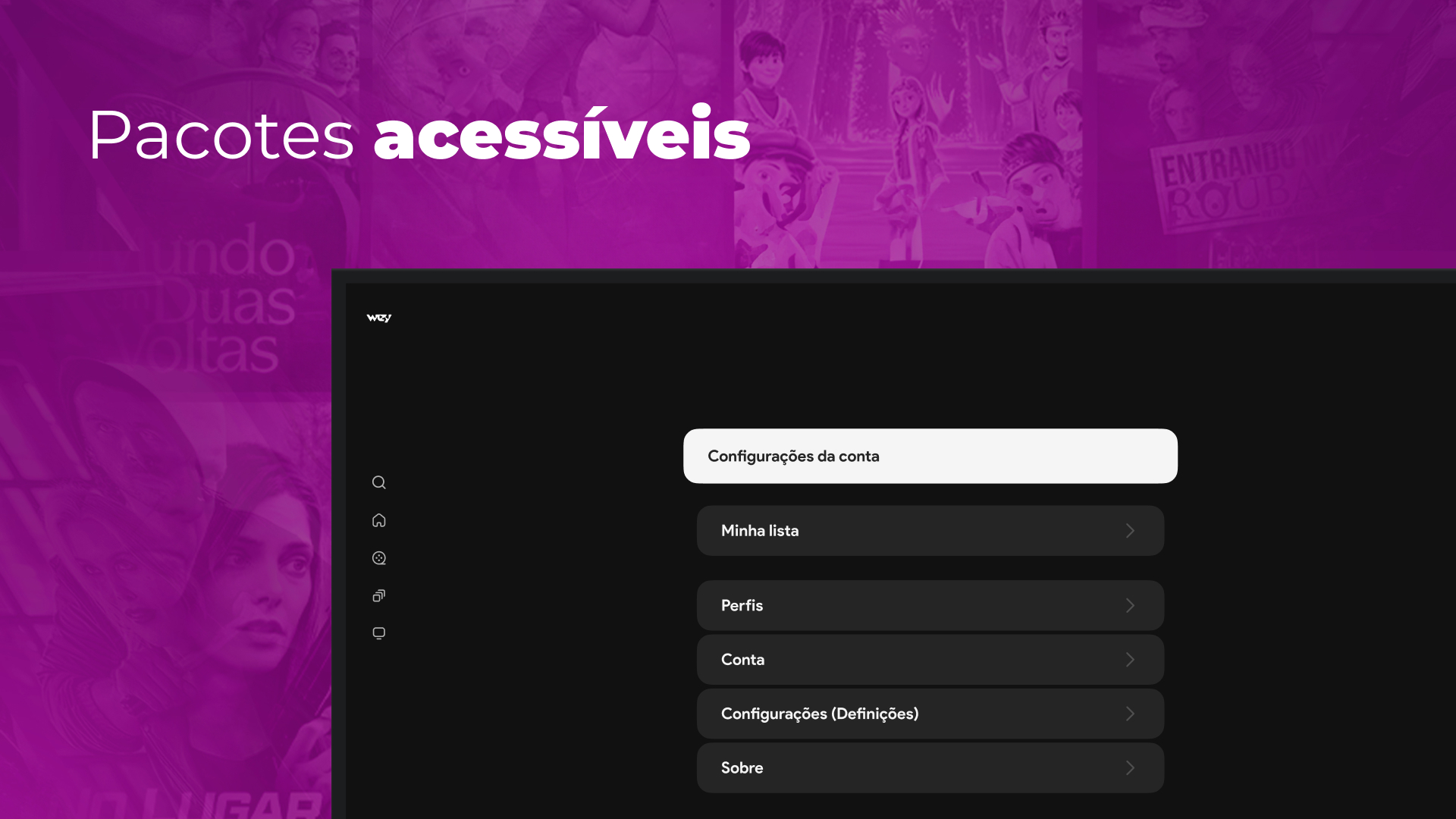Open the home icon in sidebar
The image size is (1456, 819).
pos(378,520)
